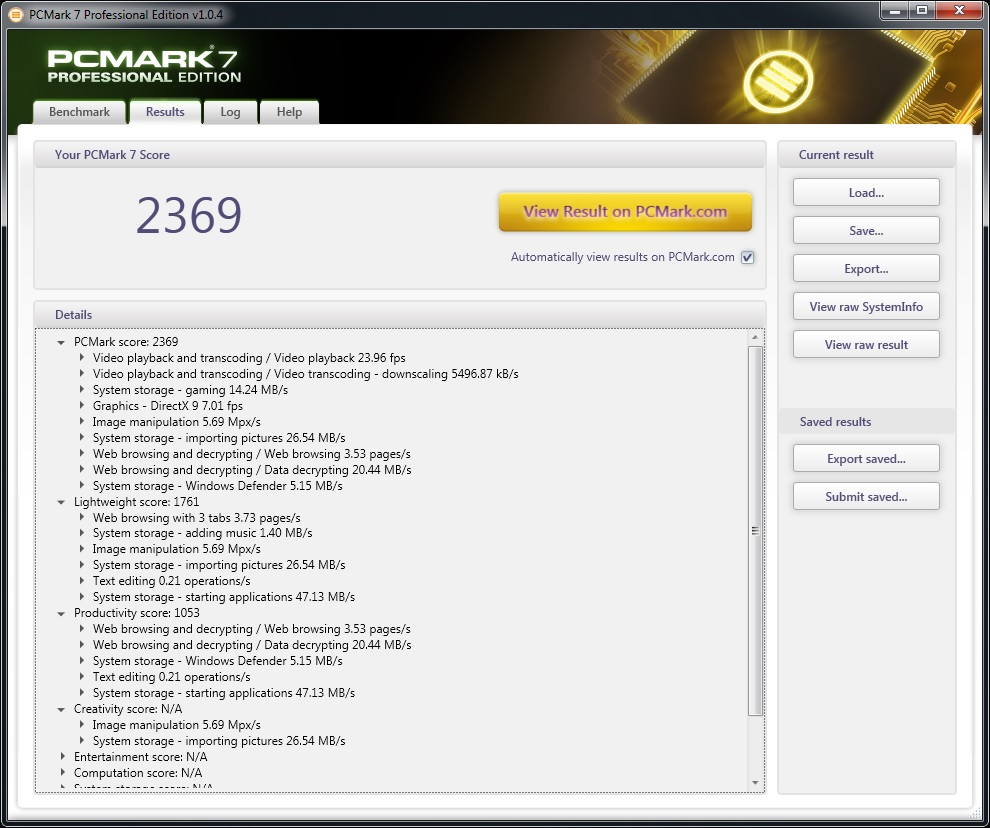The image size is (990, 828).
Task: Open the Help tab
Action: pos(289,112)
